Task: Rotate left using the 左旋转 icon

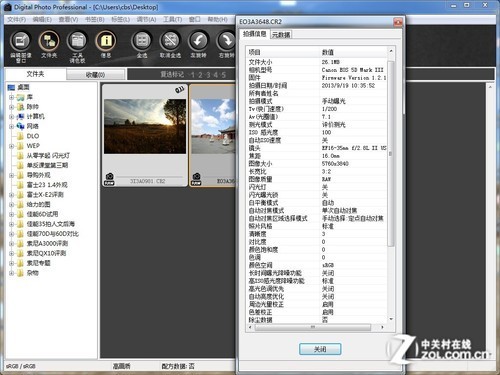Action: click(199, 41)
